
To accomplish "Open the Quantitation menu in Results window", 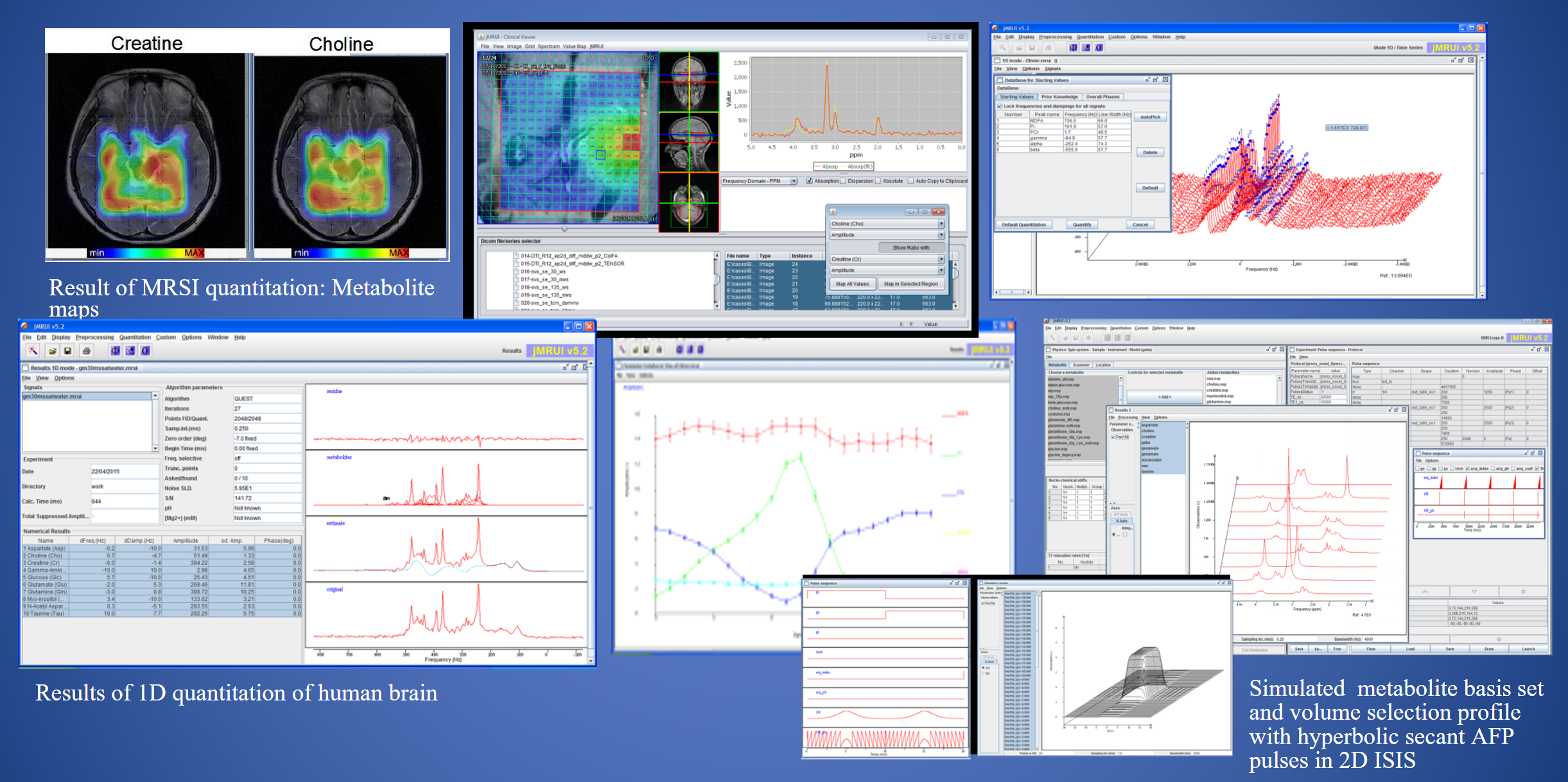I will click(x=135, y=337).
